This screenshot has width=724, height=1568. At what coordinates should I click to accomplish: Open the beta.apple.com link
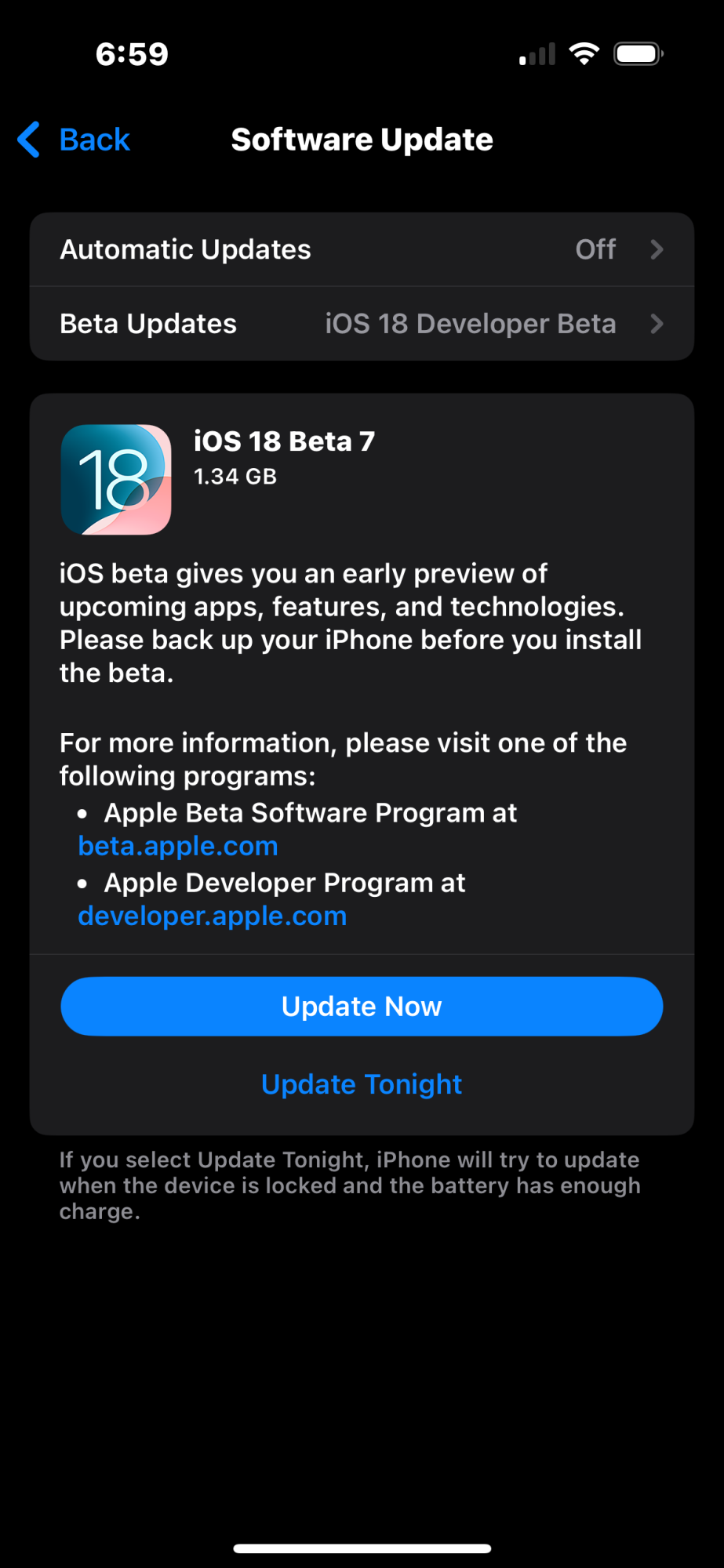(x=178, y=847)
